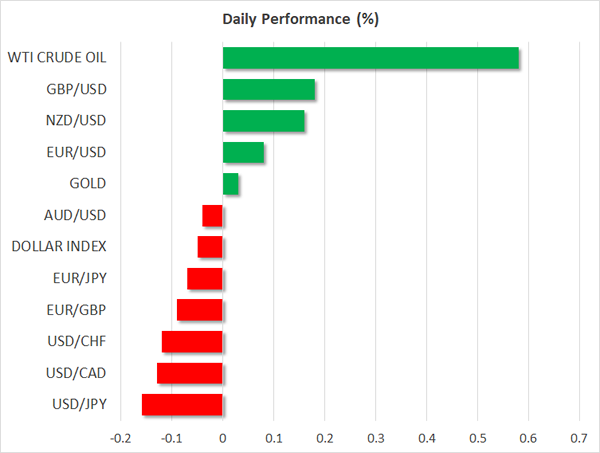Click the USD/CAD red bar
Screen dimensions: 600x453
click(190, 373)
